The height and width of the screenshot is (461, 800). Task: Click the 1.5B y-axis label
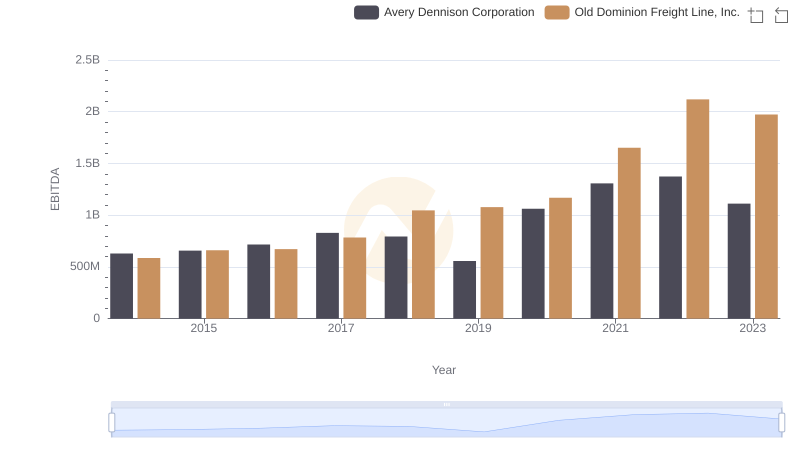pyautogui.click(x=88, y=163)
